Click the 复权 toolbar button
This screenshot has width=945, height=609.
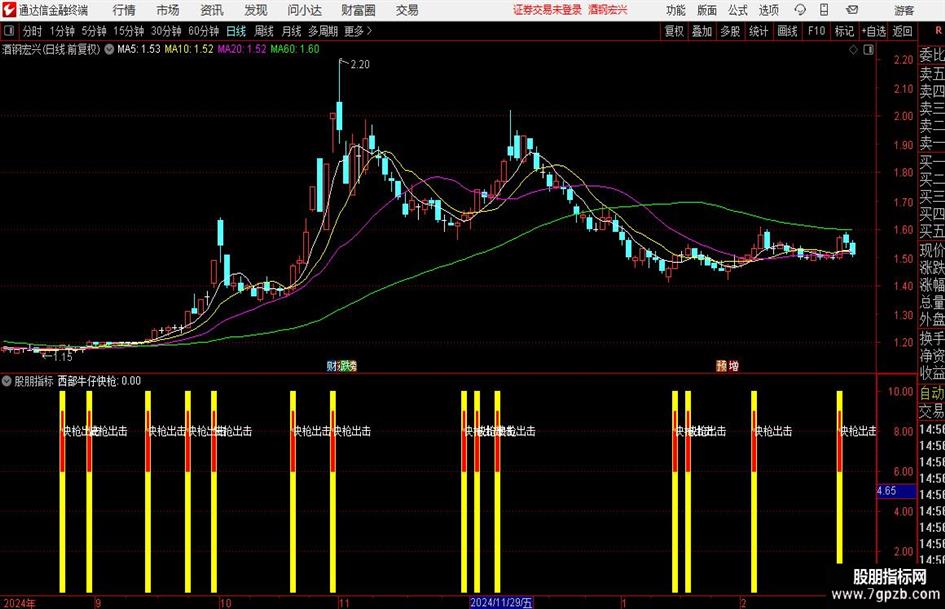pos(674,31)
